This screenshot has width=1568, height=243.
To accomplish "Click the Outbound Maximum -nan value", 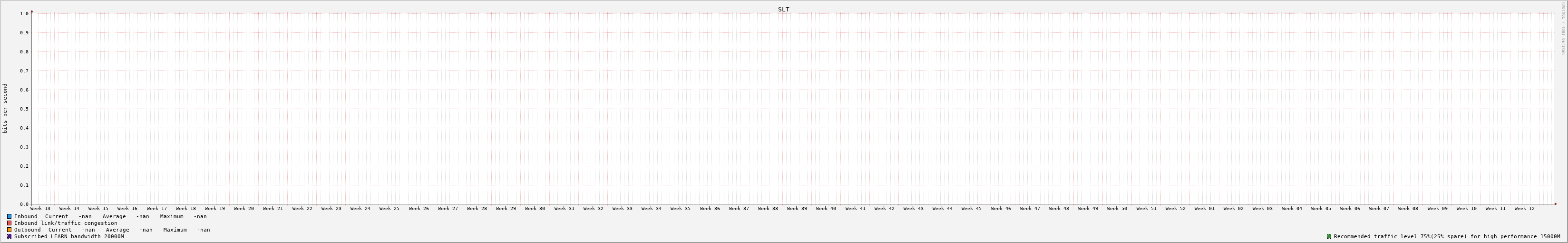I will 203,230.
